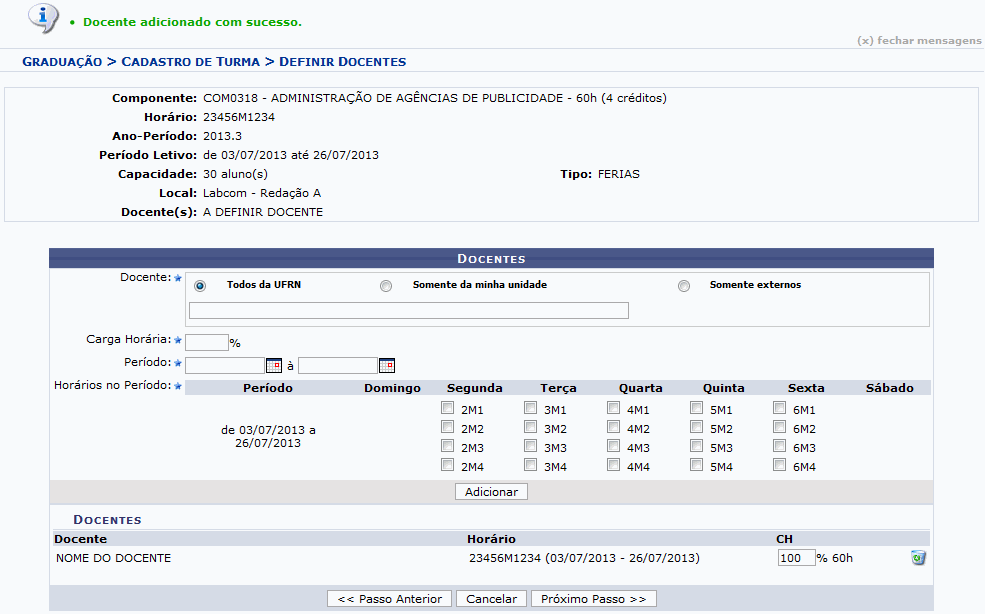The height and width of the screenshot is (614, 985).
Task: Select 'Todos da UFRN' radio option
Action: coord(200,286)
